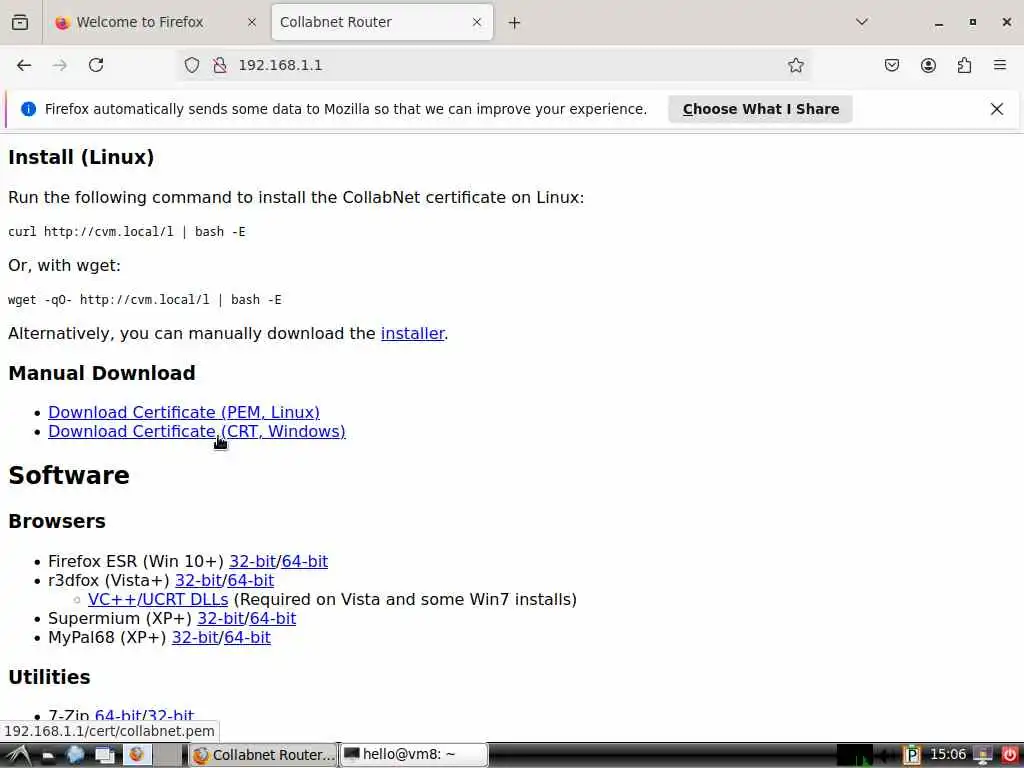
Task: Open the Save to Pocket icon
Action: pyautogui.click(x=891, y=65)
